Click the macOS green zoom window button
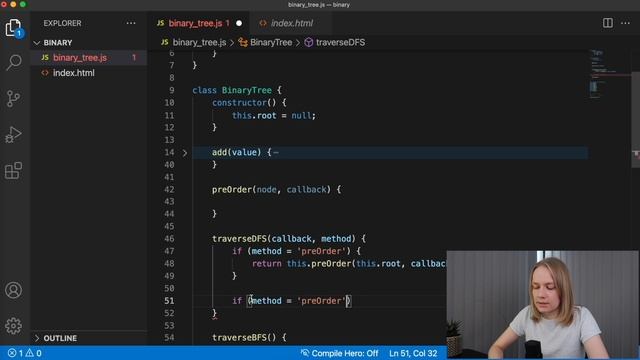The image size is (640, 360). [23, 4]
